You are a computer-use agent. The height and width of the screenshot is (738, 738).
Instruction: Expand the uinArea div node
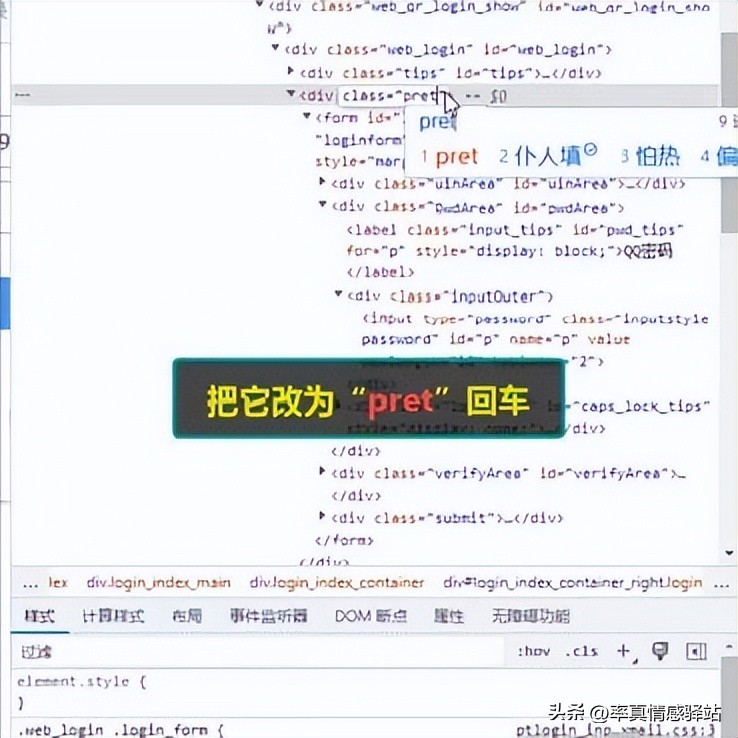point(322,181)
